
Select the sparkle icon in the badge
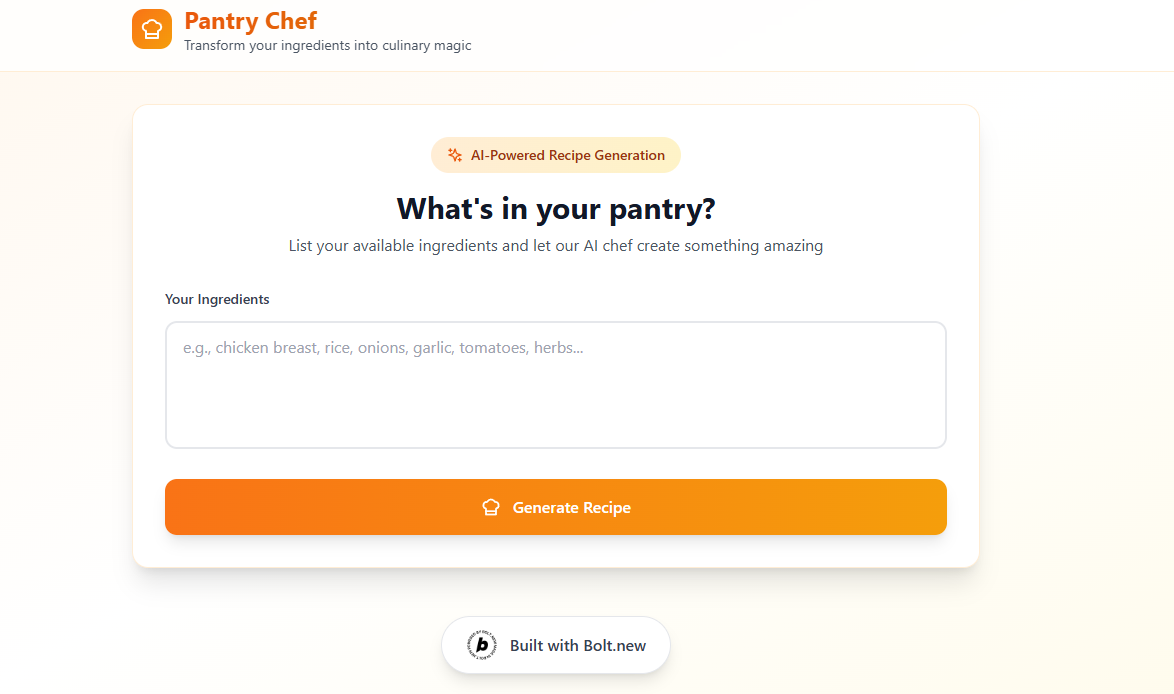point(455,155)
